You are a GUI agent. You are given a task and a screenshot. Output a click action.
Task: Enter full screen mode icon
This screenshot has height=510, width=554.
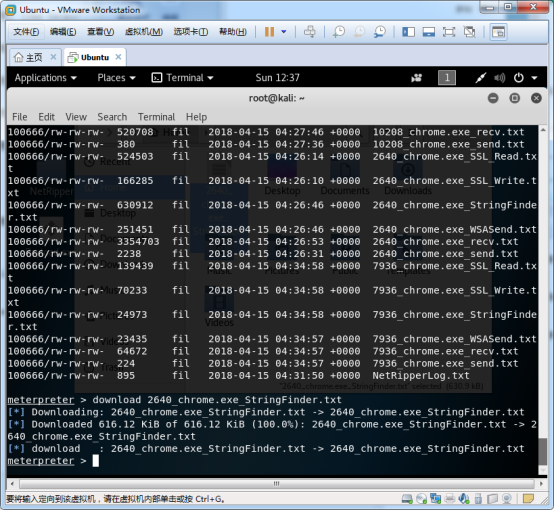pyautogui.click(x=449, y=32)
